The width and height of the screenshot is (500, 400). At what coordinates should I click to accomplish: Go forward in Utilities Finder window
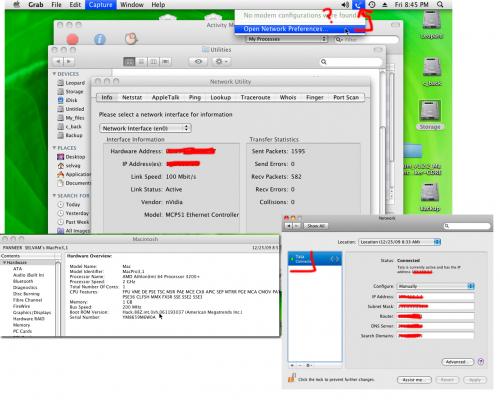(x=69, y=61)
